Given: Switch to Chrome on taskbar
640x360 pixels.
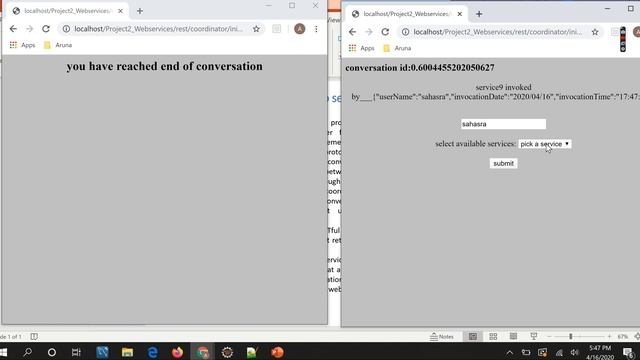Looking at the screenshot, I should point(202,352).
